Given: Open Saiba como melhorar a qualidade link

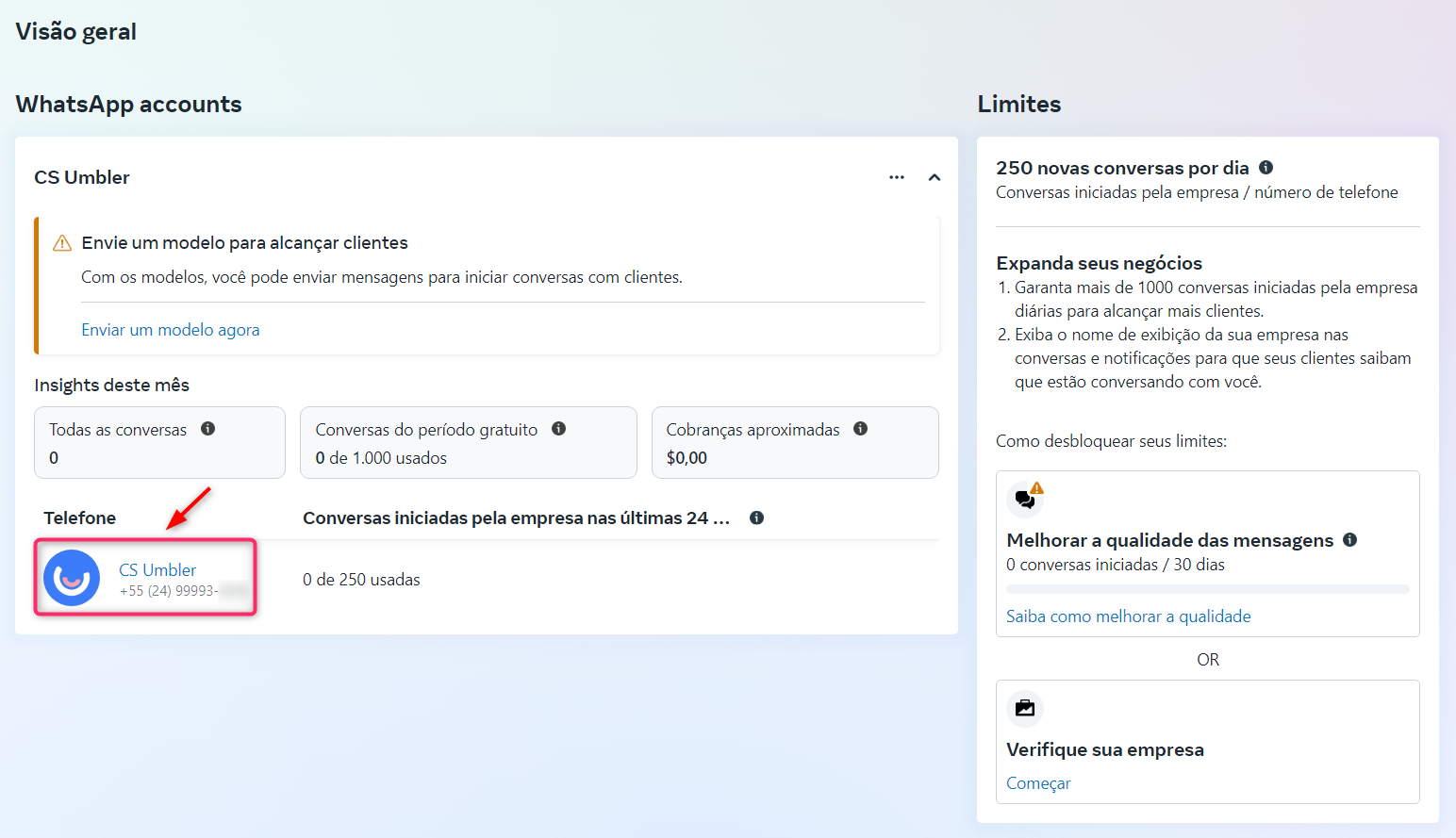Looking at the screenshot, I should tap(1128, 616).
